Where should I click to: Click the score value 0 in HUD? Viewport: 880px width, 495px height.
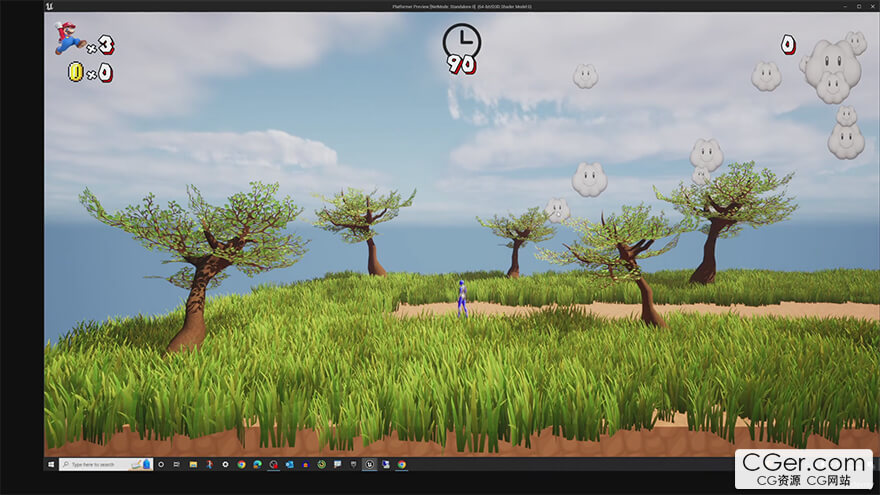(788, 44)
